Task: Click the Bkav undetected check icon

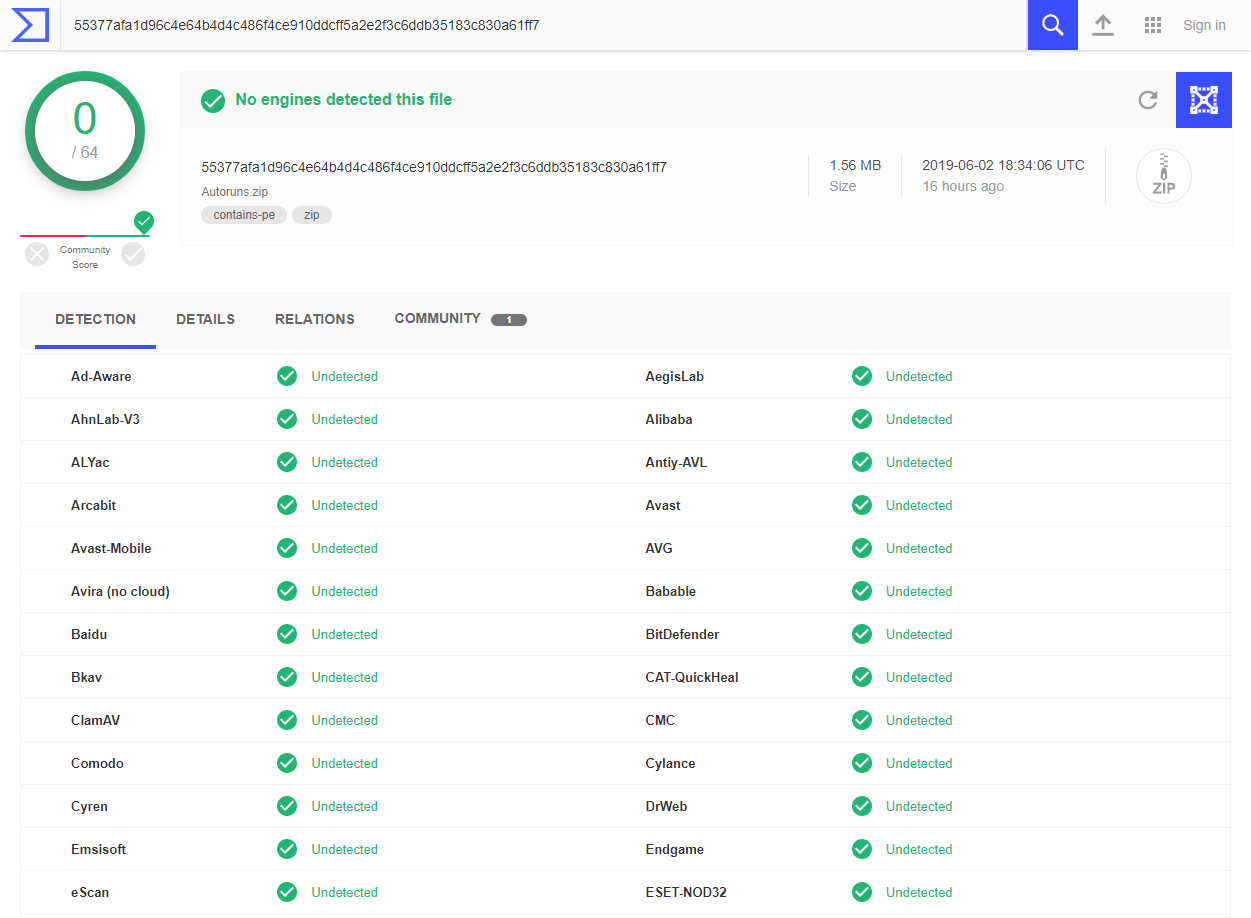Action: (x=287, y=677)
